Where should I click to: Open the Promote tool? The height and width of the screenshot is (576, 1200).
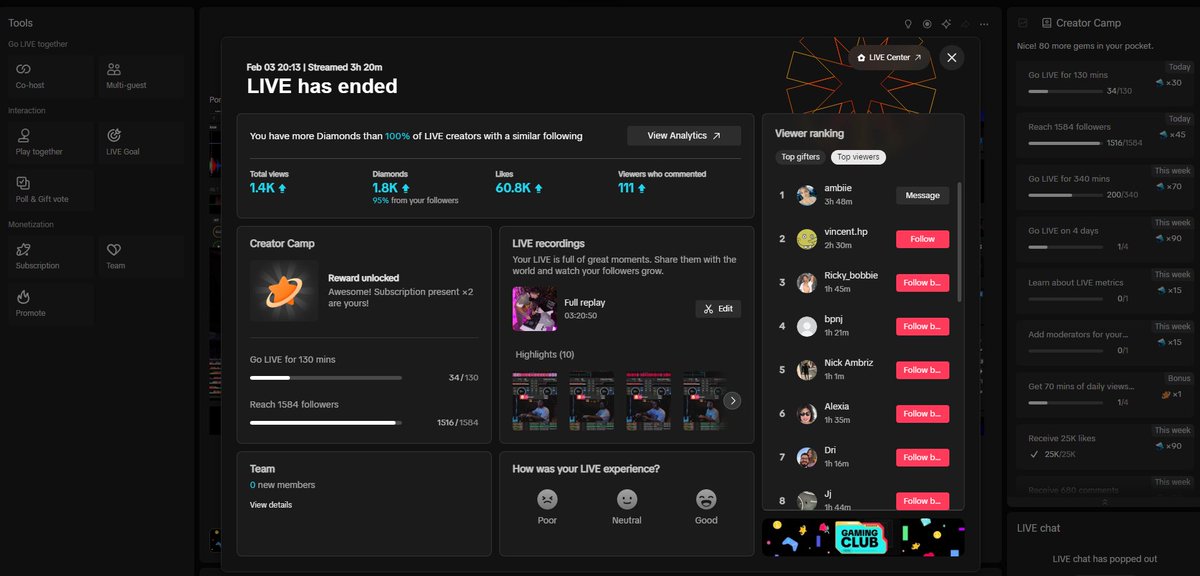coord(49,303)
